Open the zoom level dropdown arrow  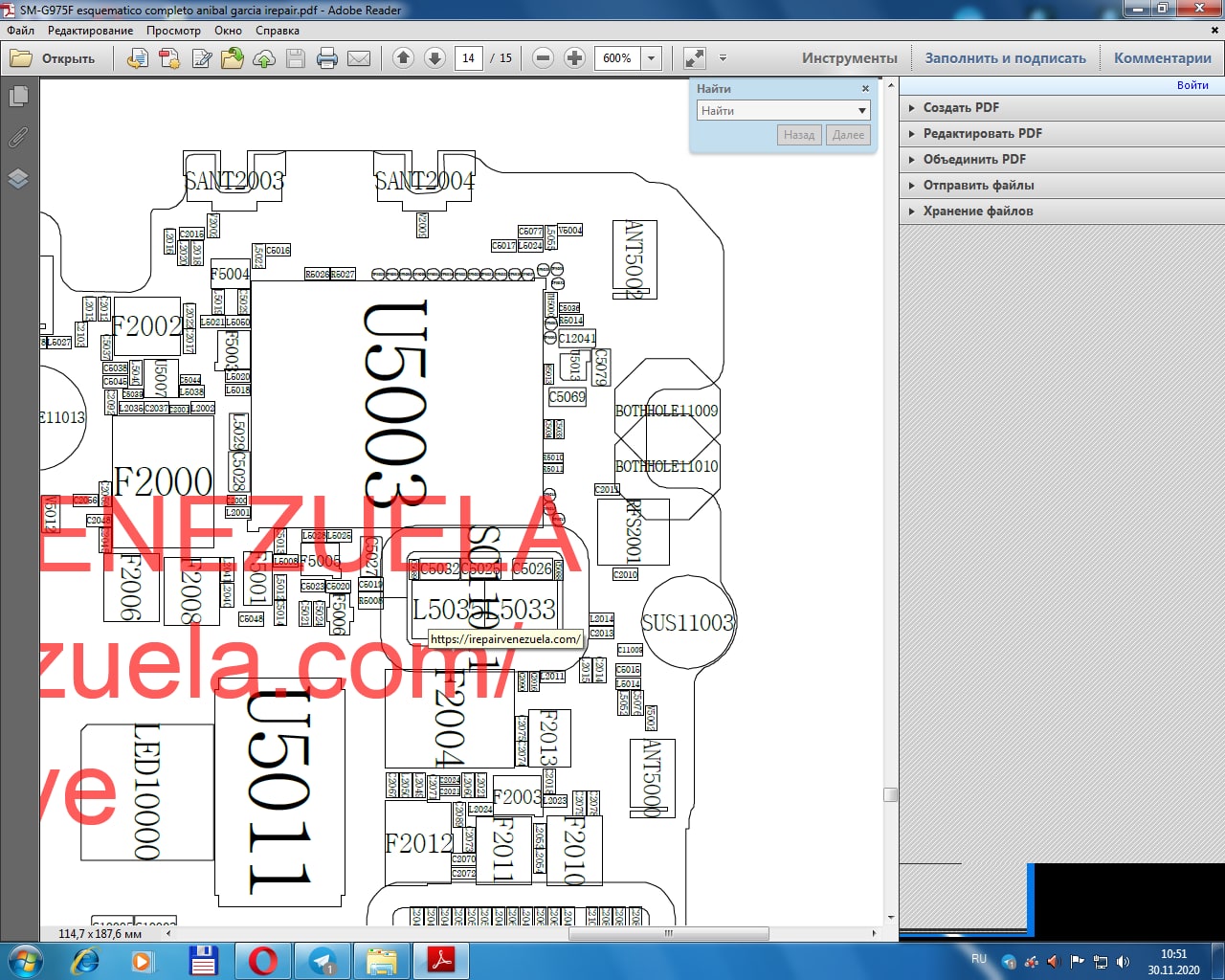point(651,58)
